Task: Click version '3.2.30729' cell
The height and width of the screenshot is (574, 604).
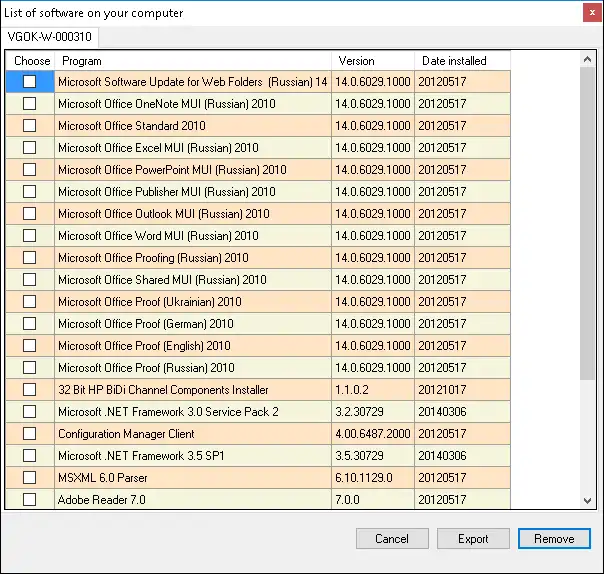Action: 373,411
